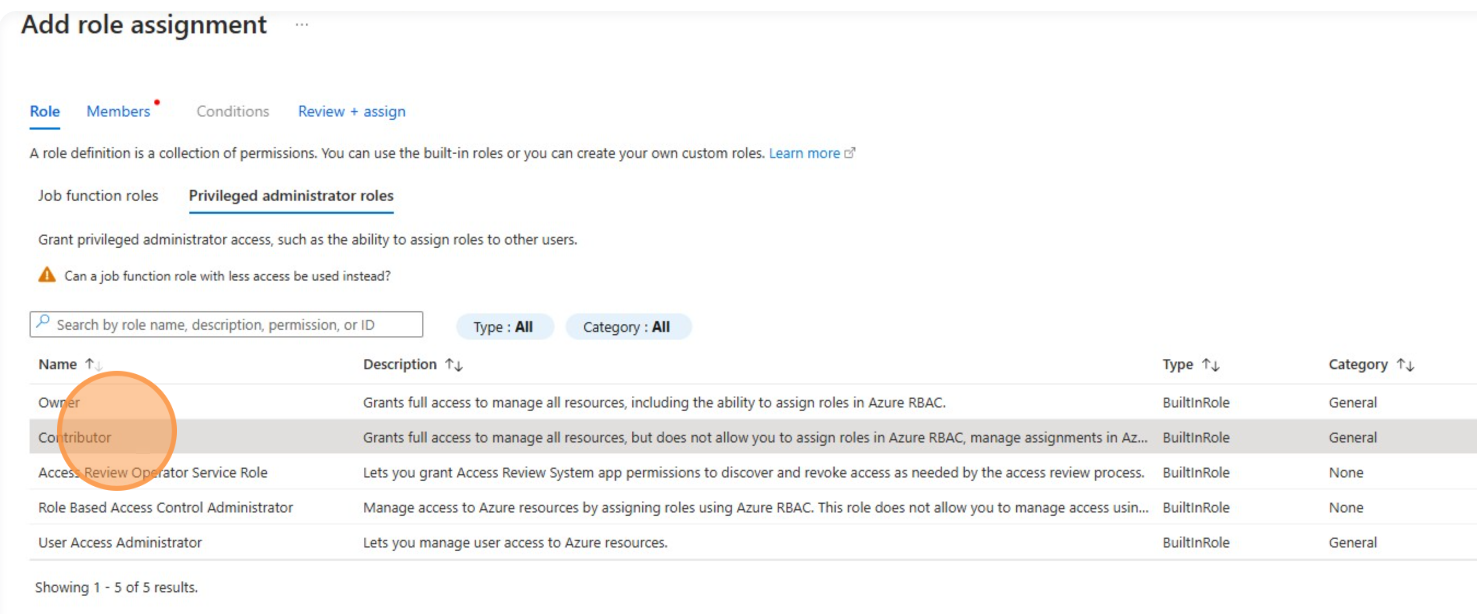Click the ellipsis next to Add role assignment
The width and height of the screenshot is (1477, 614).
[x=301, y=25]
